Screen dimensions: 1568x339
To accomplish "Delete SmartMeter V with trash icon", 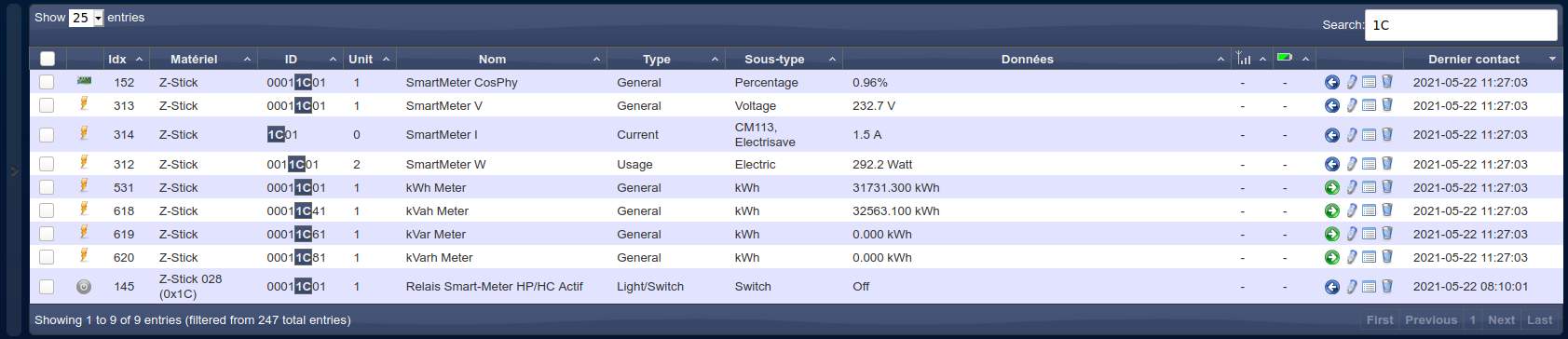I will pyautogui.click(x=1386, y=105).
